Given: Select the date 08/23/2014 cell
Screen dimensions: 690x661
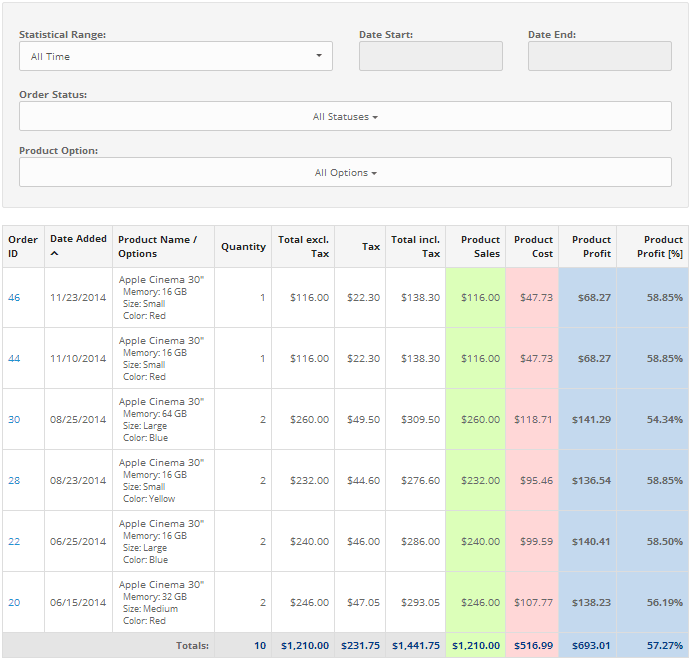Looking at the screenshot, I should tap(78, 481).
